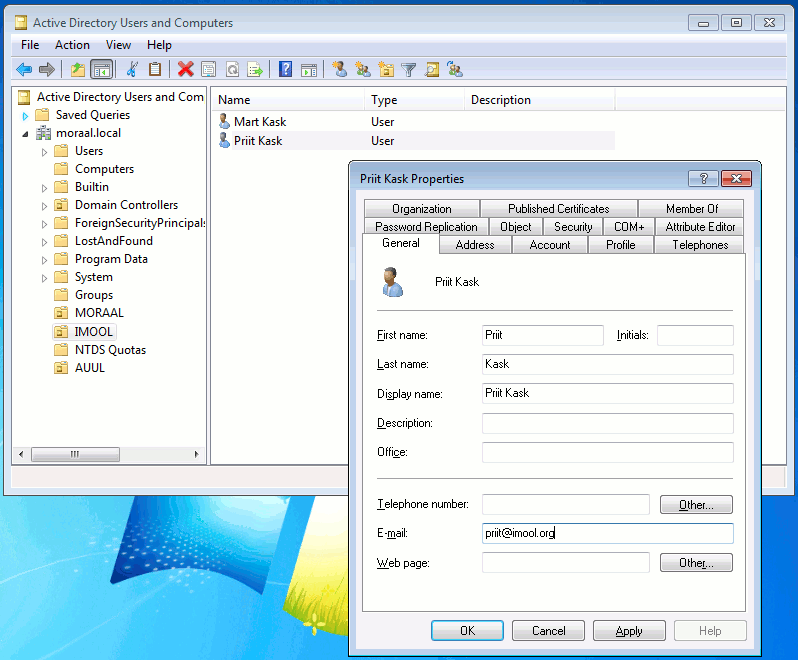Click the Cut scissors icon
This screenshot has width=798, height=660.
click(132, 69)
